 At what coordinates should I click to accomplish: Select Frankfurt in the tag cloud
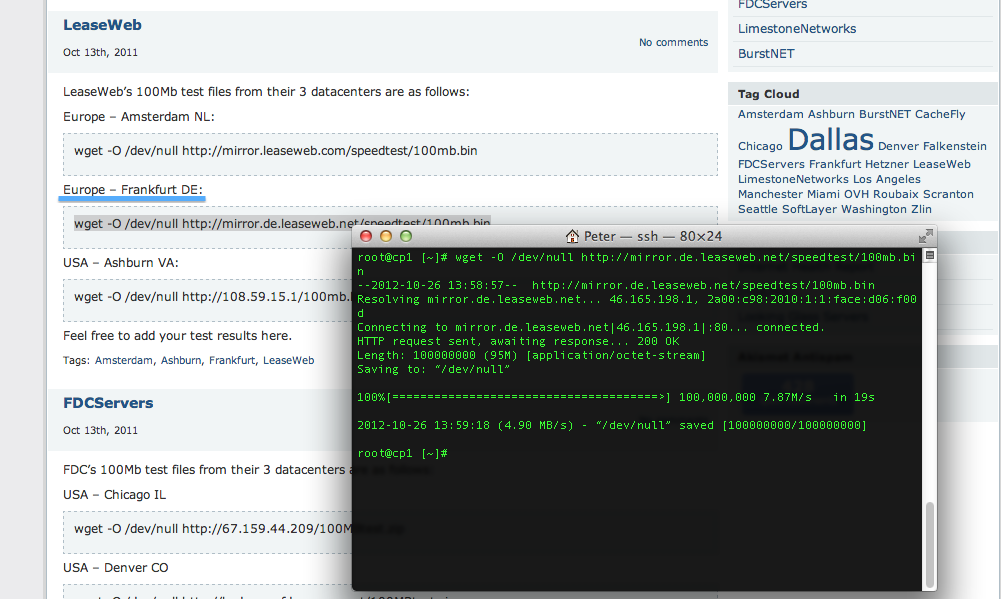point(835,164)
